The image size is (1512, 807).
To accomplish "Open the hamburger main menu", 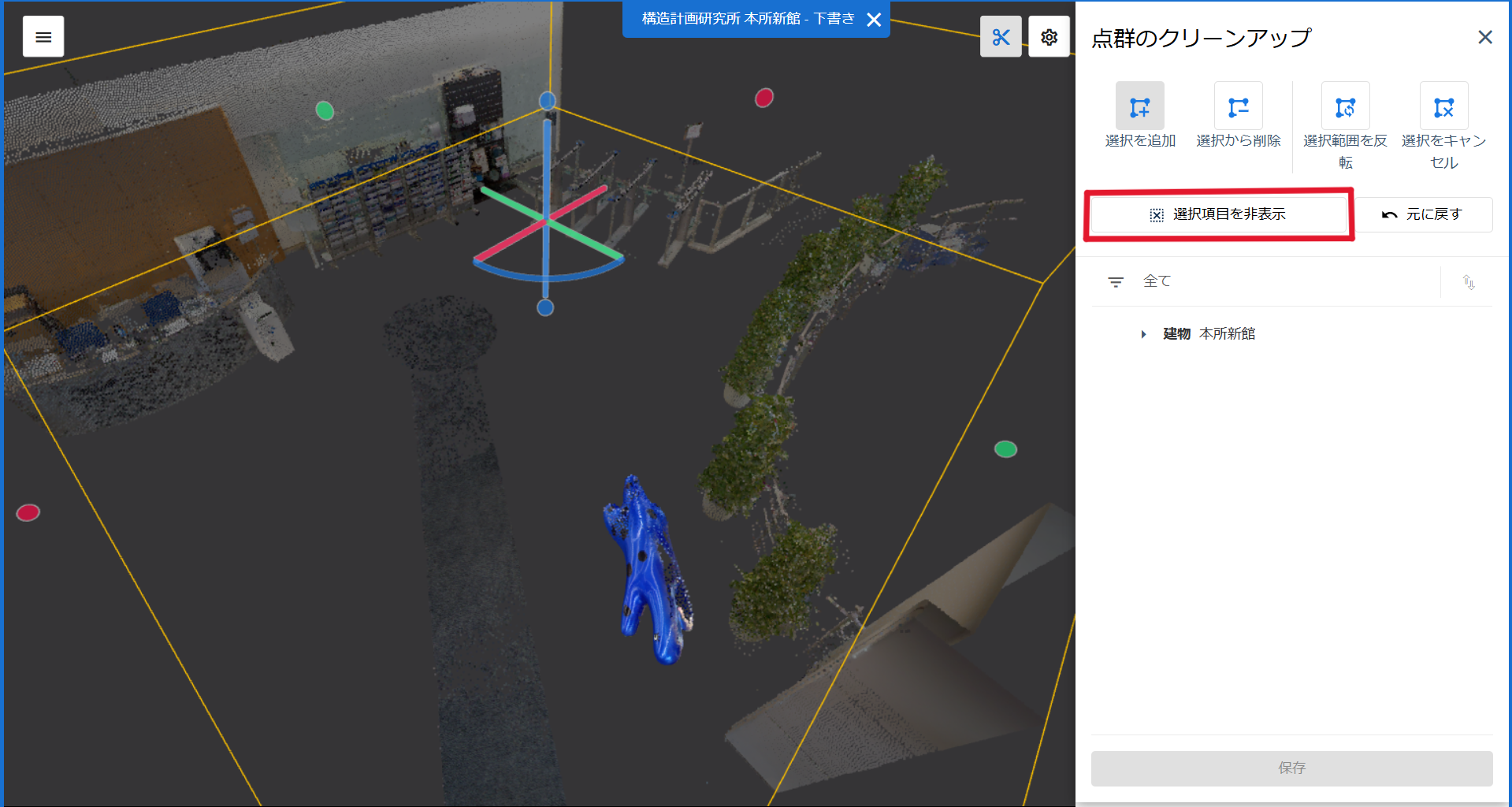I will [x=43, y=37].
